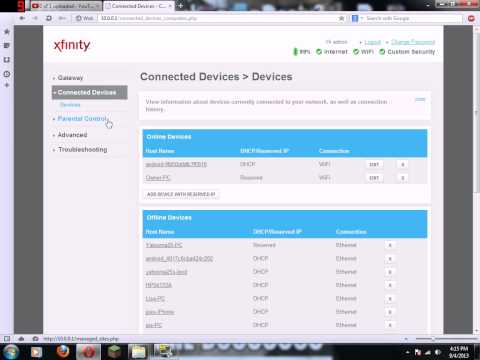Open the Parental Control menu item
This screenshot has width=480, height=360.
(x=83, y=119)
